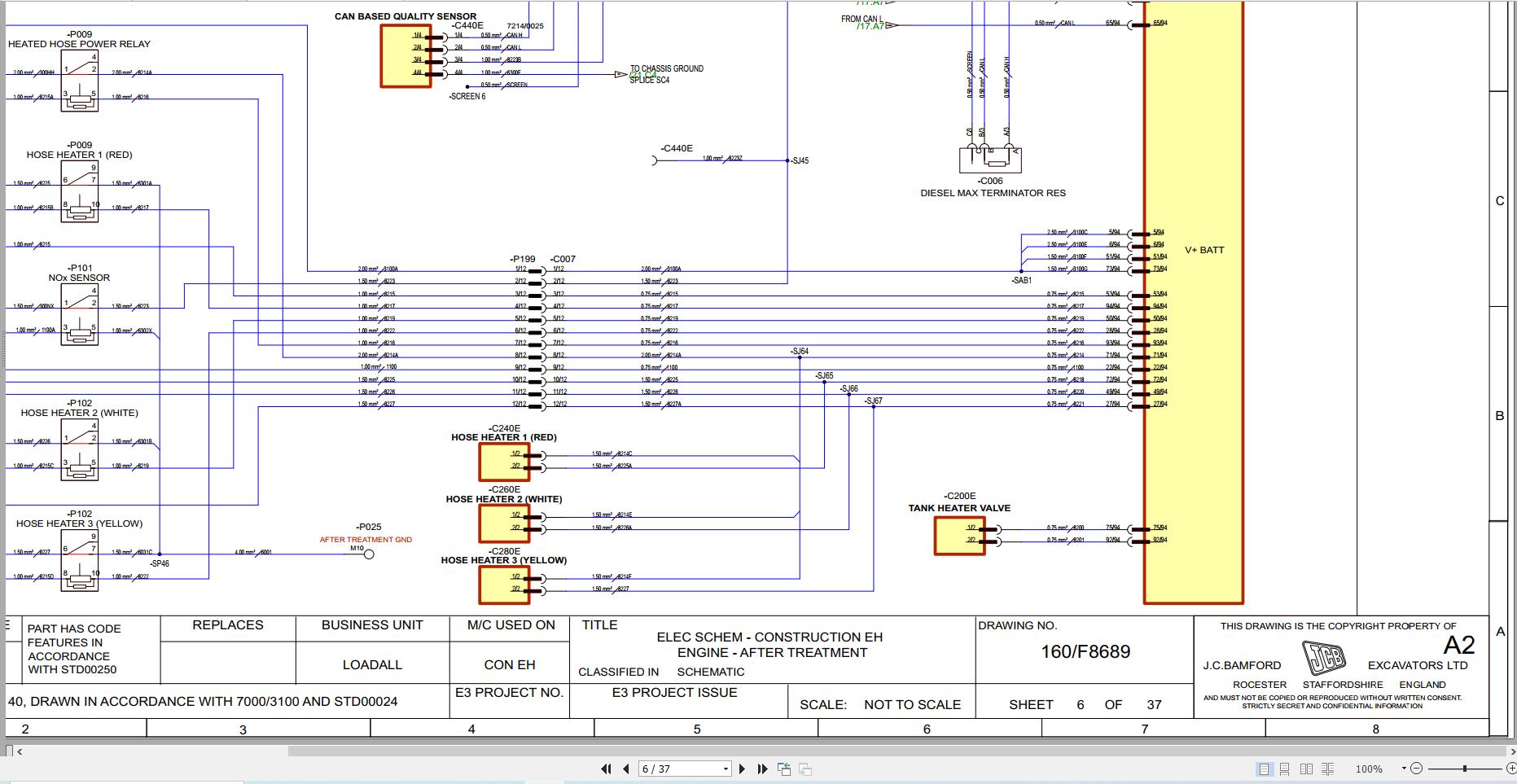Image resolution: width=1517 pixels, height=784 pixels.
Task: Click the A2 sheet size label
Action: tap(1459, 646)
